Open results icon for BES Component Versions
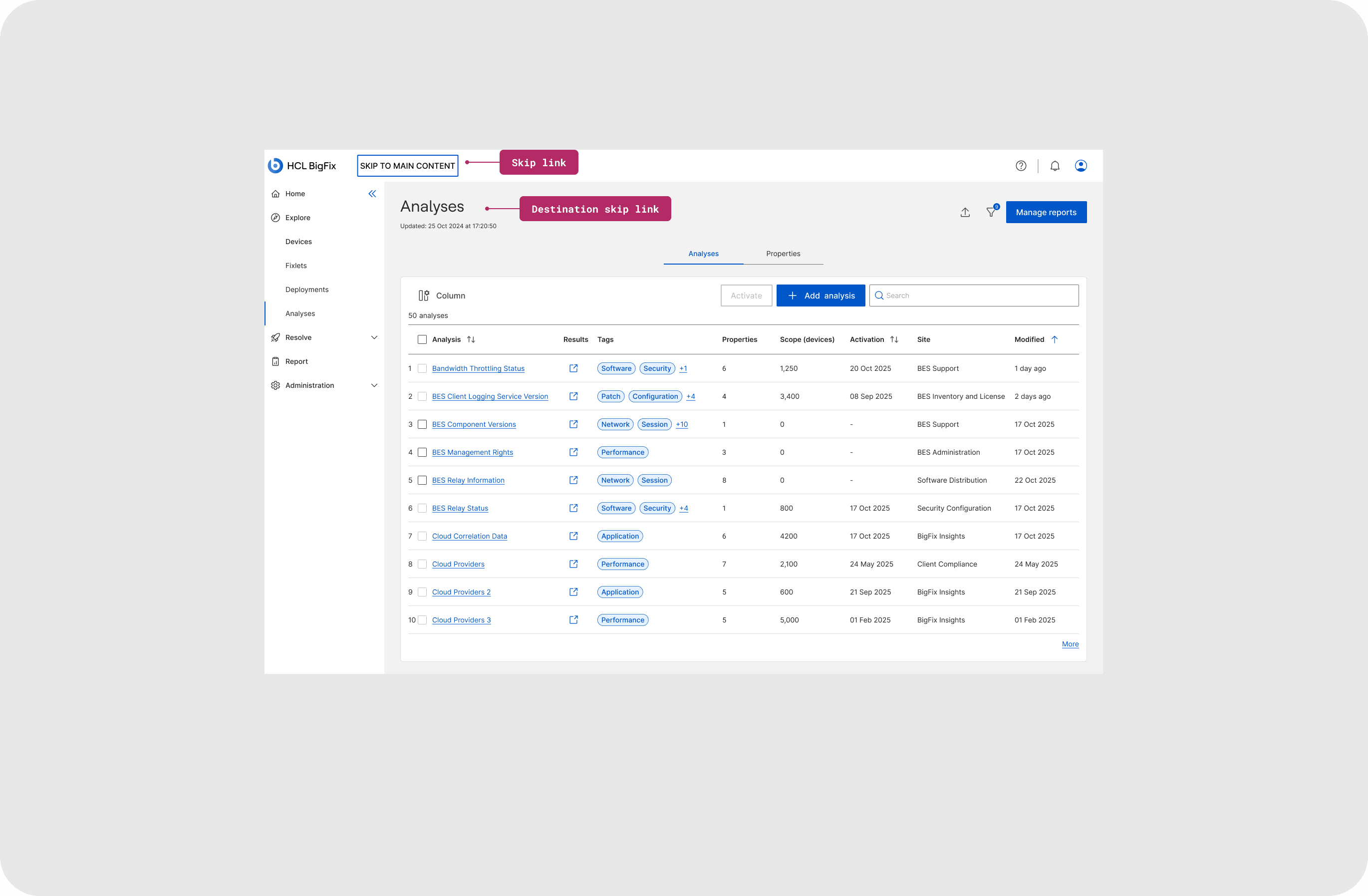 tap(573, 424)
